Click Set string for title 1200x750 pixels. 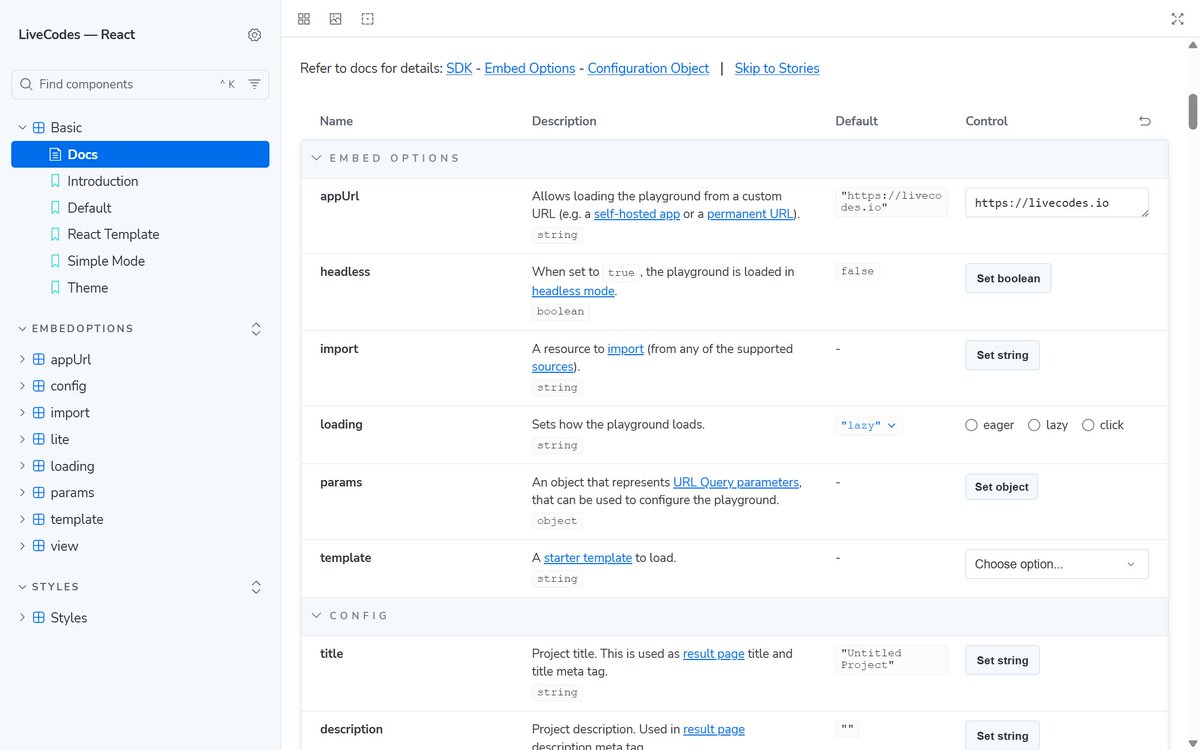click(1002, 660)
